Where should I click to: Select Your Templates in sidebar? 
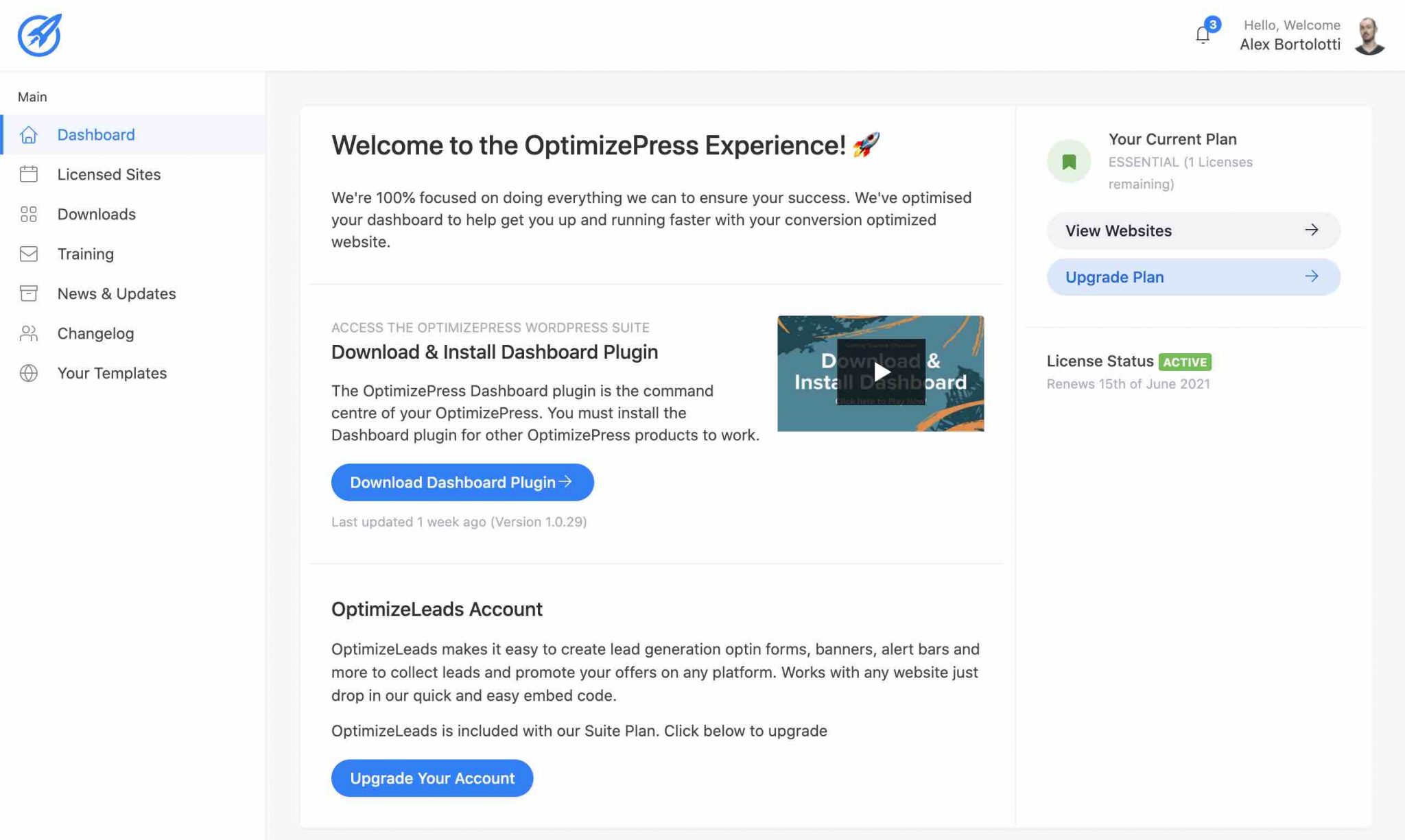[112, 373]
